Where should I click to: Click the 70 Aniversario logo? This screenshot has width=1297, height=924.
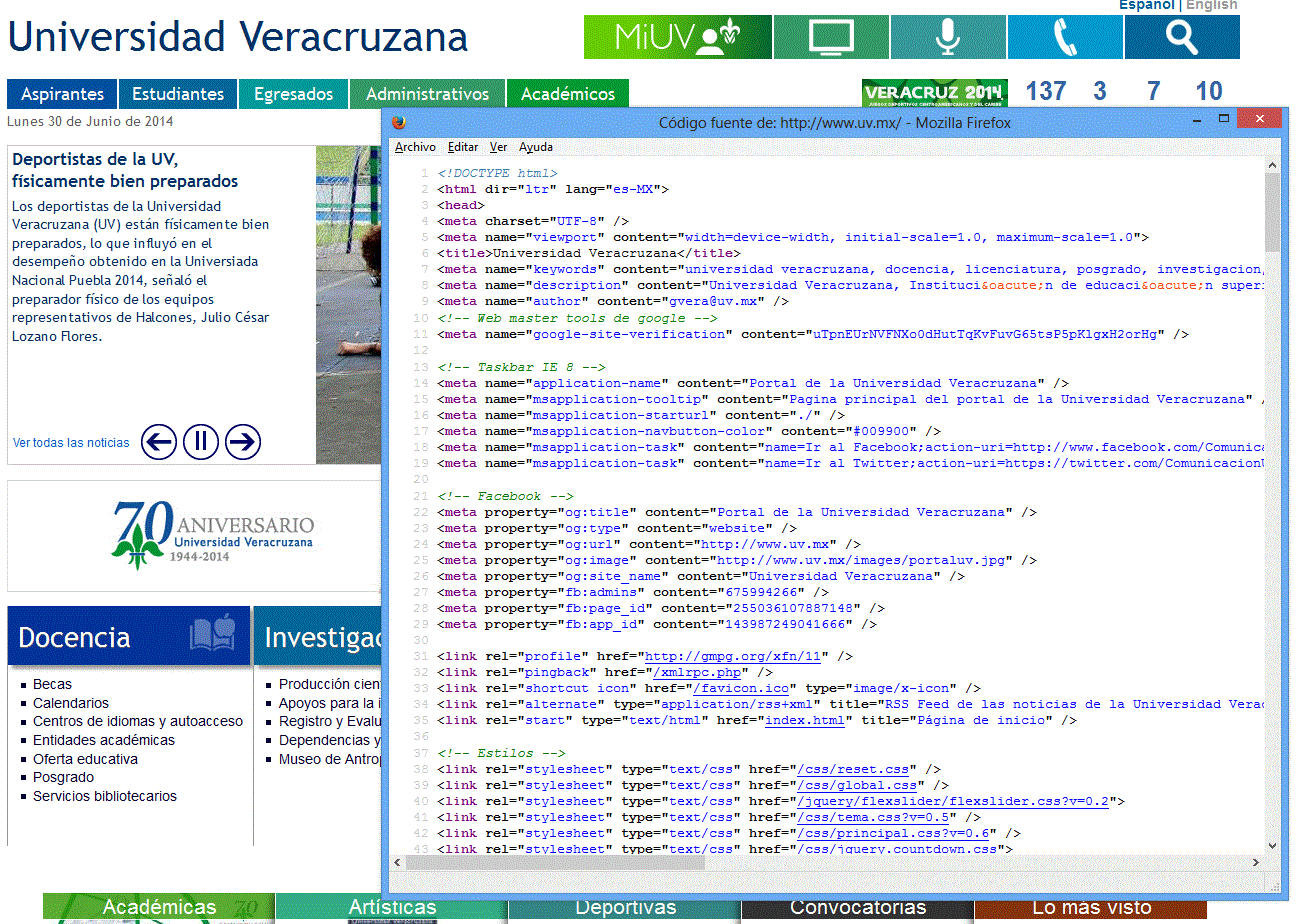(213, 535)
